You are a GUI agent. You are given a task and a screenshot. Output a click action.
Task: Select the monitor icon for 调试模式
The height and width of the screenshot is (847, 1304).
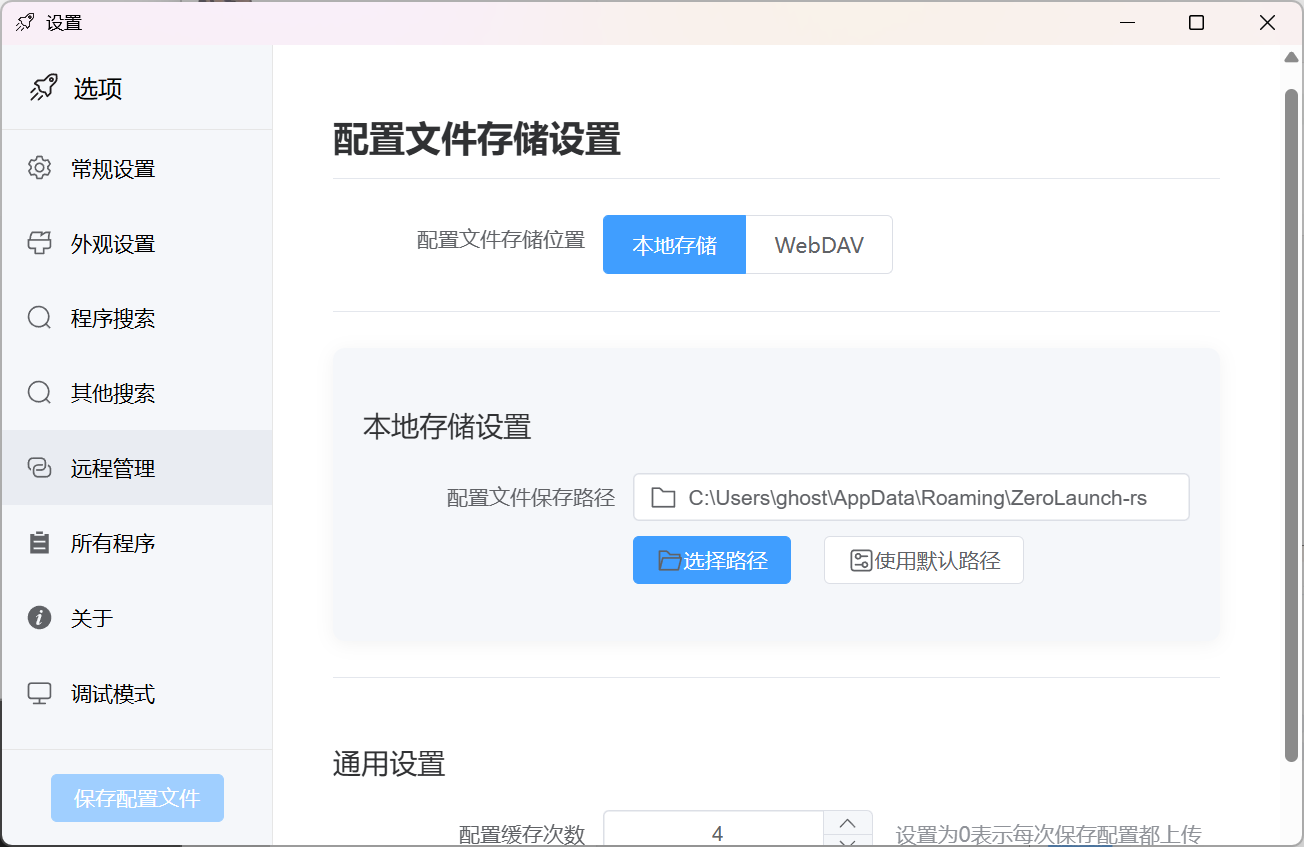(x=39, y=693)
